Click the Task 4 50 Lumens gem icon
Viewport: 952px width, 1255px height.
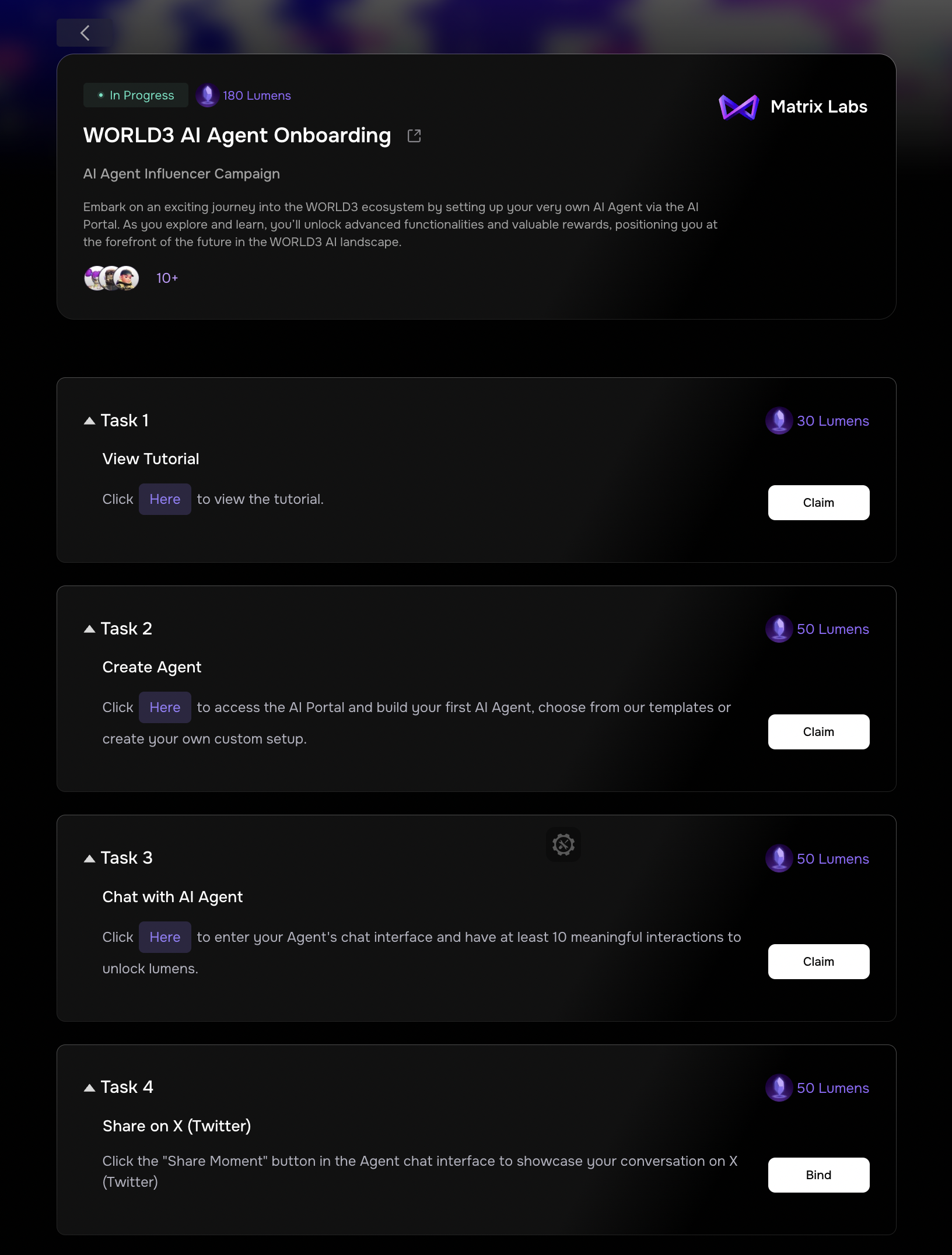779,1088
